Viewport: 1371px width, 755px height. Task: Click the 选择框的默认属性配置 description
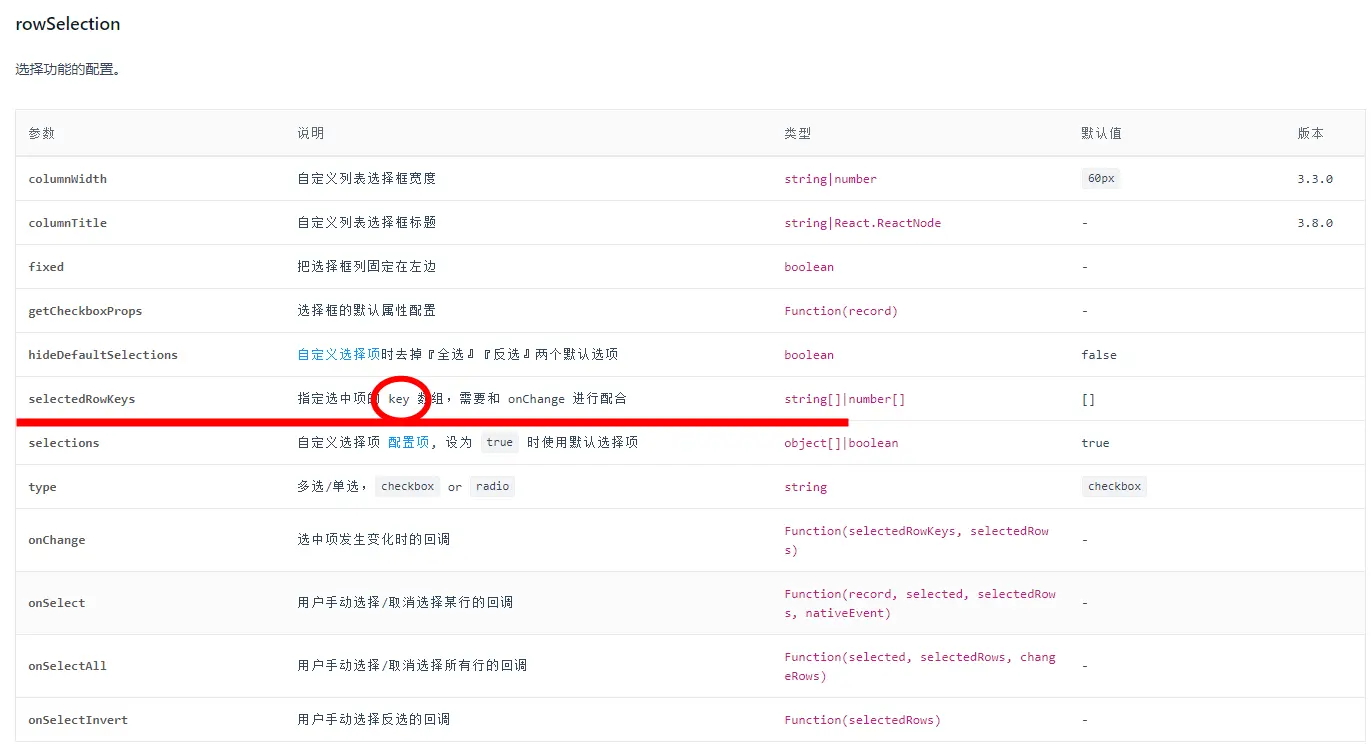[x=367, y=310]
